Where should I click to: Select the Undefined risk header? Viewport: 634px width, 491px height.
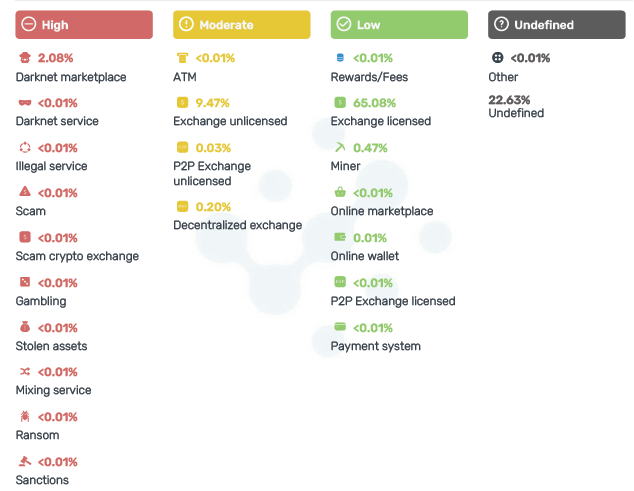pos(557,25)
